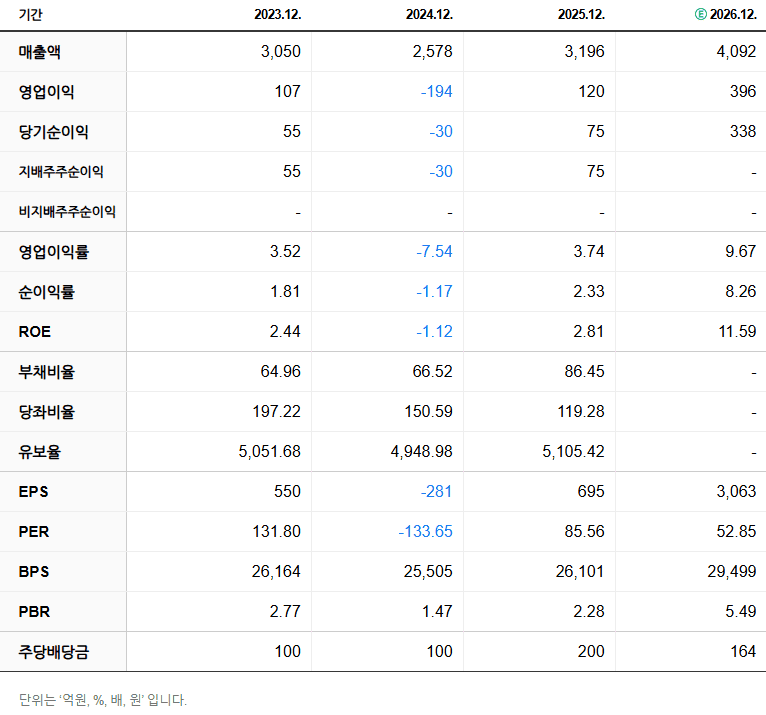Select the 2023.12. column header
The height and width of the screenshot is (715, 766).
pos(277,14)
